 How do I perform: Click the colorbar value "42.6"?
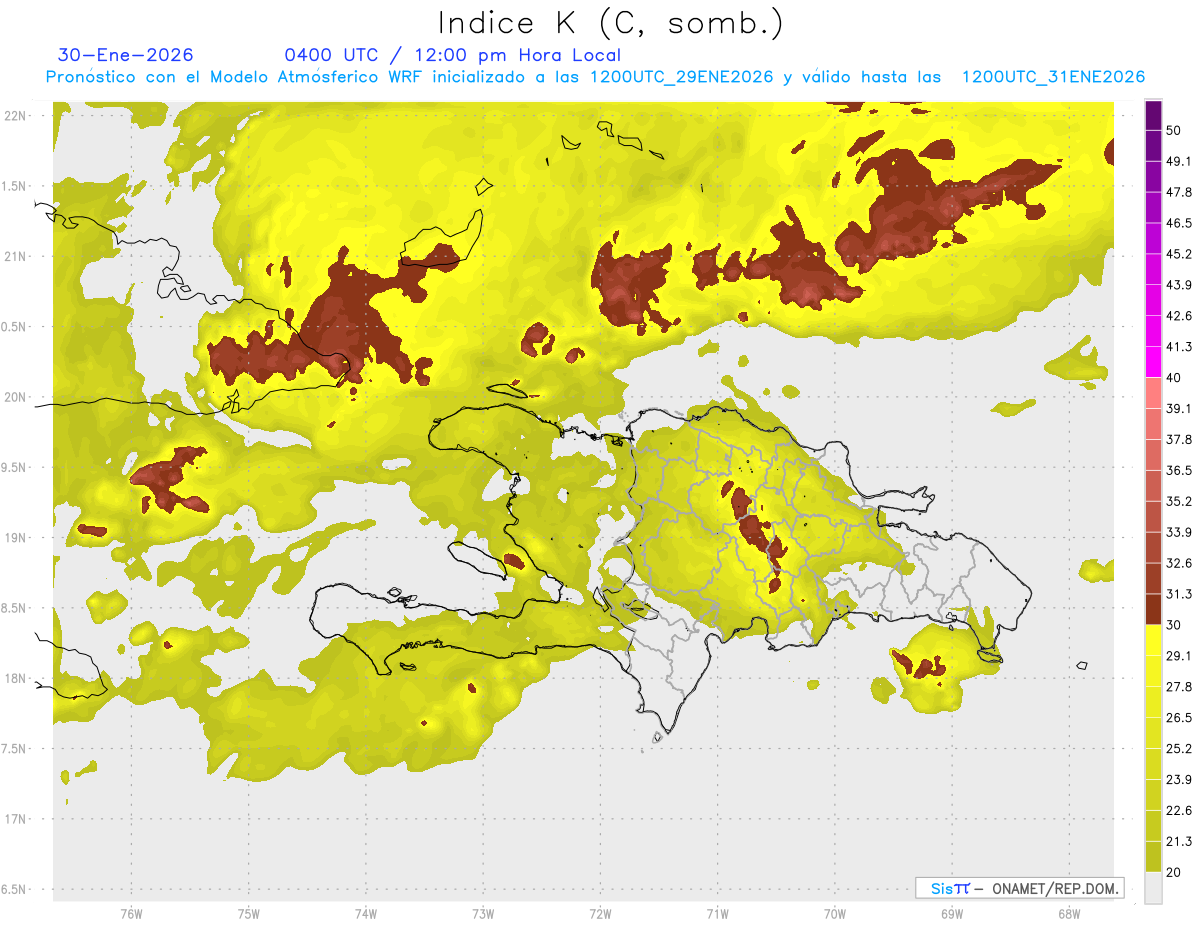[x=1179, y=316]
